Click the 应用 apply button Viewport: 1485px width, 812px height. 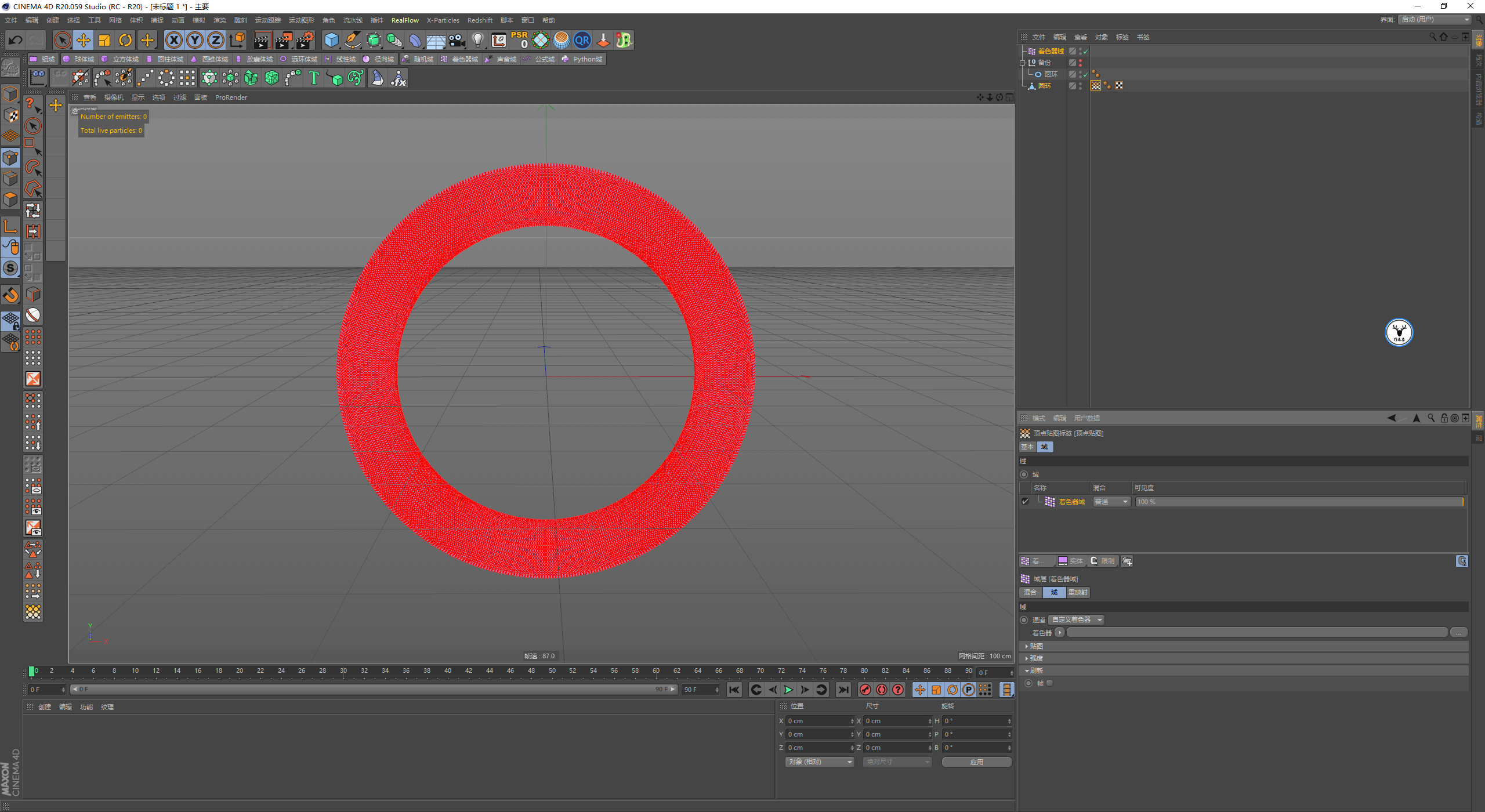976,762
